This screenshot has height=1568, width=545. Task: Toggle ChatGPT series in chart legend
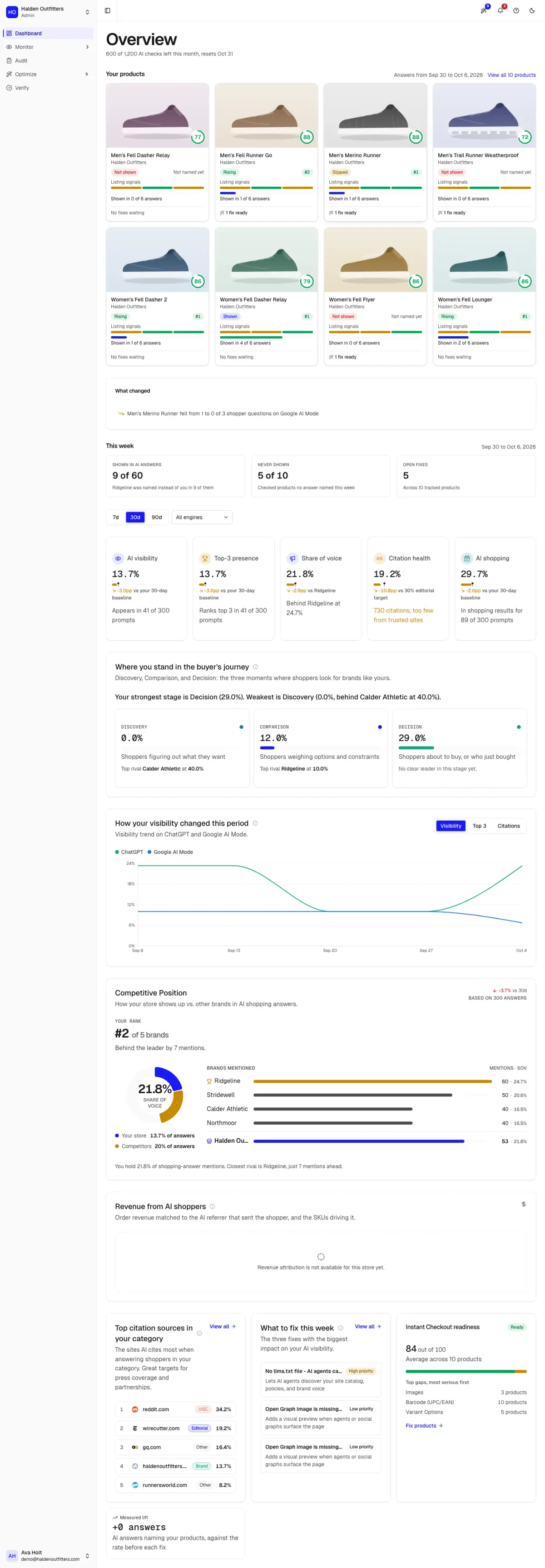[129, 852]
